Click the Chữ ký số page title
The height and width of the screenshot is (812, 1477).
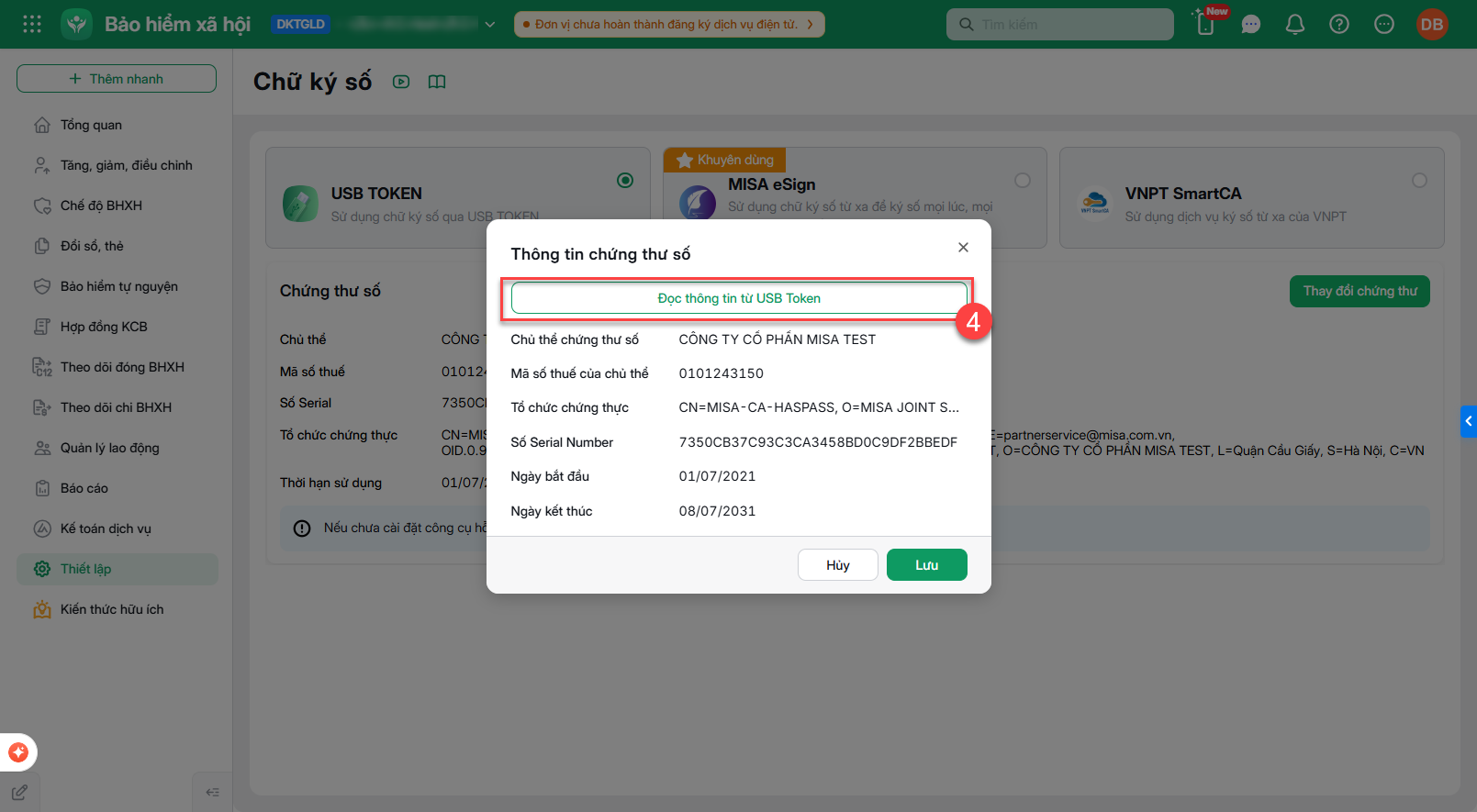click(x=313, y=82)
